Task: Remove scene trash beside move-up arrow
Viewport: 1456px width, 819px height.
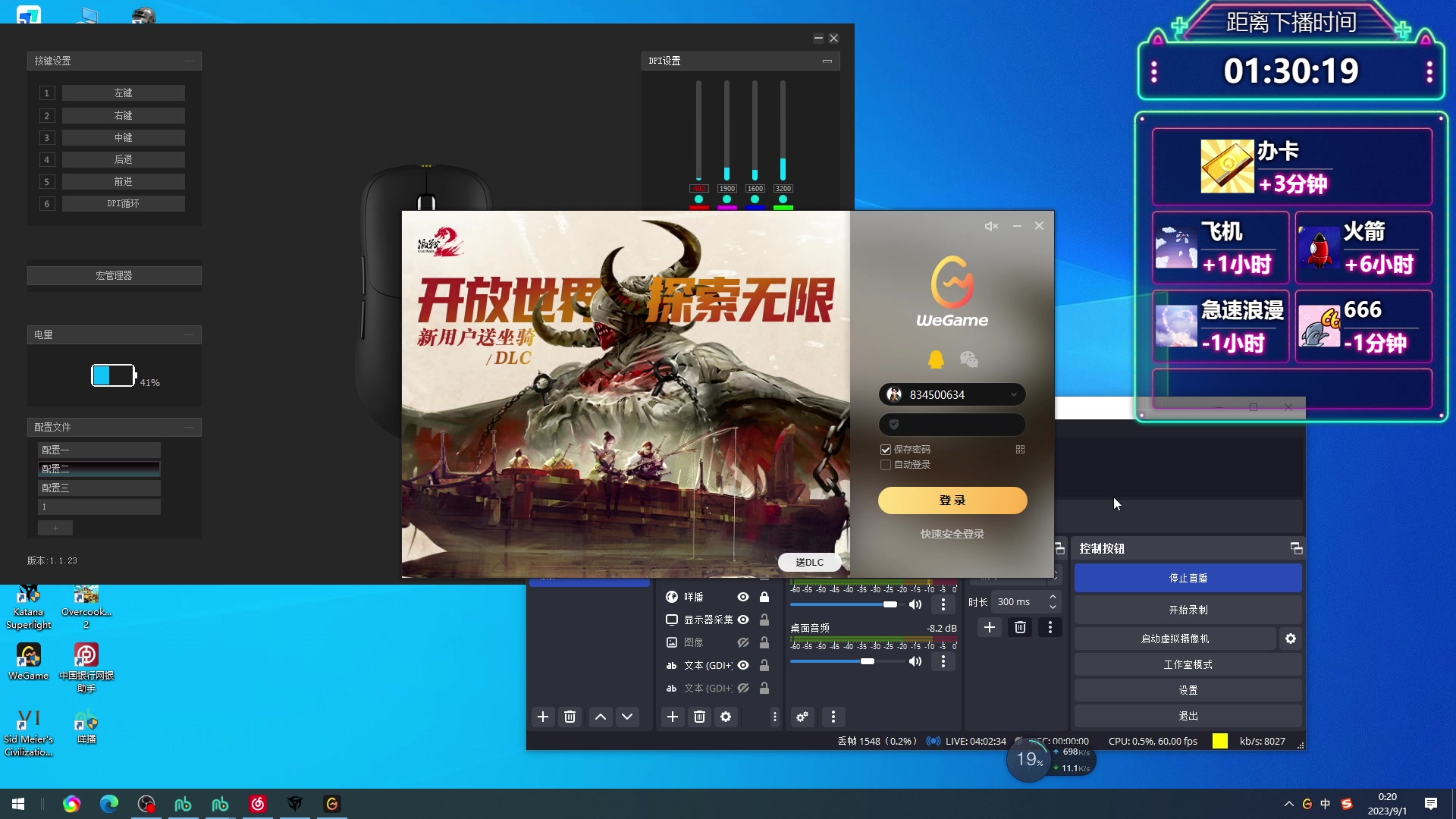Action: coord(570,717)
